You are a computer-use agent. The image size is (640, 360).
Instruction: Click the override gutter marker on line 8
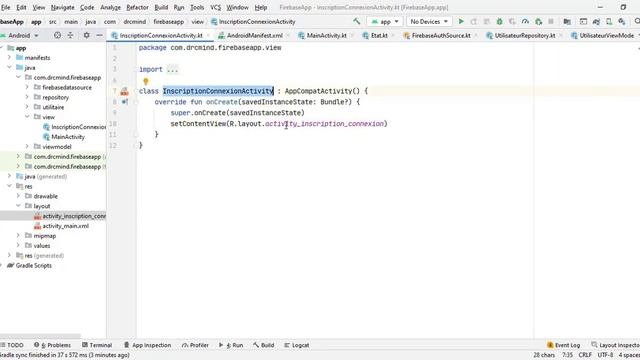click(x=124, y=102)
